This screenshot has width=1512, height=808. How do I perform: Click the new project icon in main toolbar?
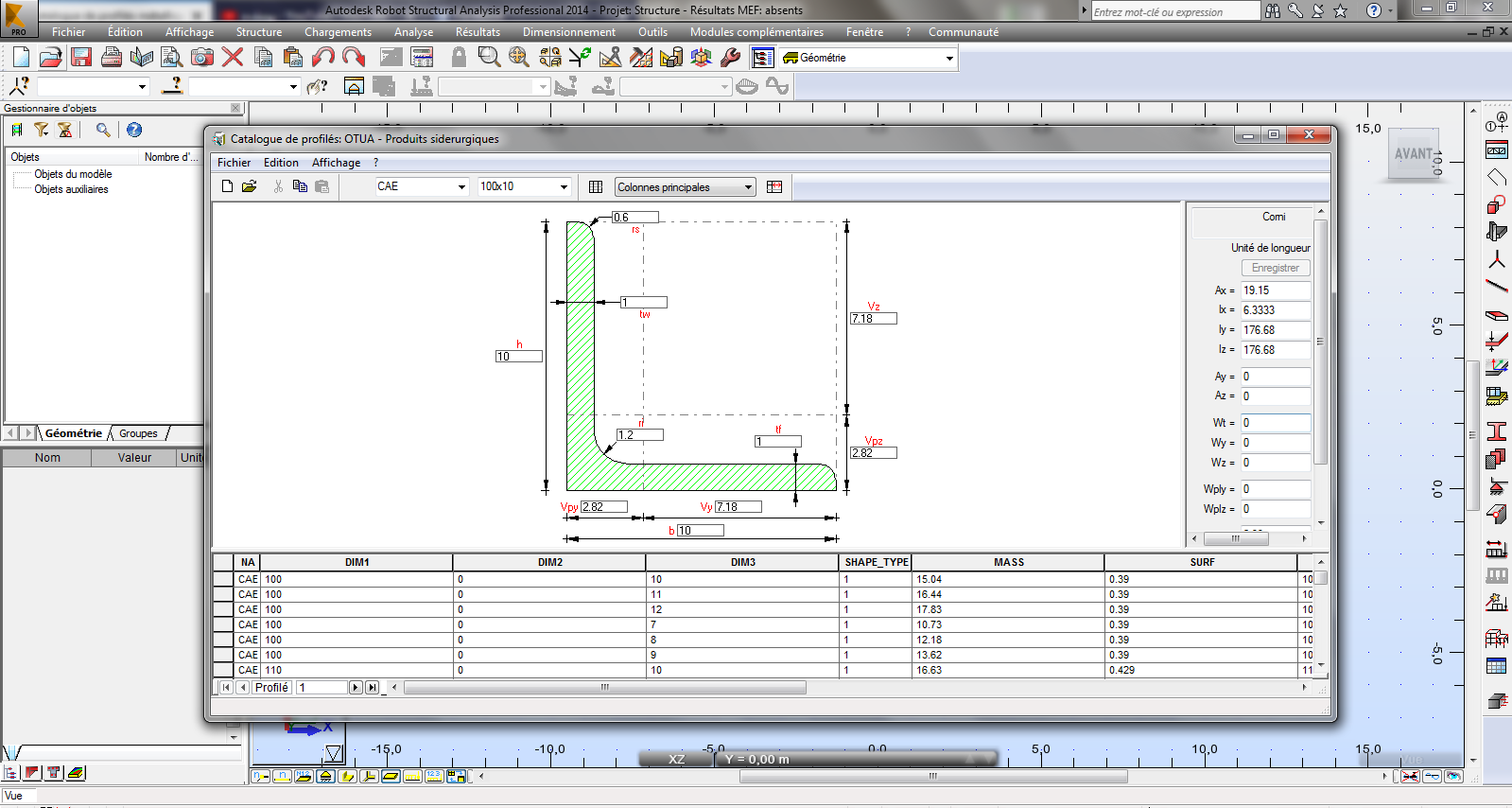(x=21, y=58)
